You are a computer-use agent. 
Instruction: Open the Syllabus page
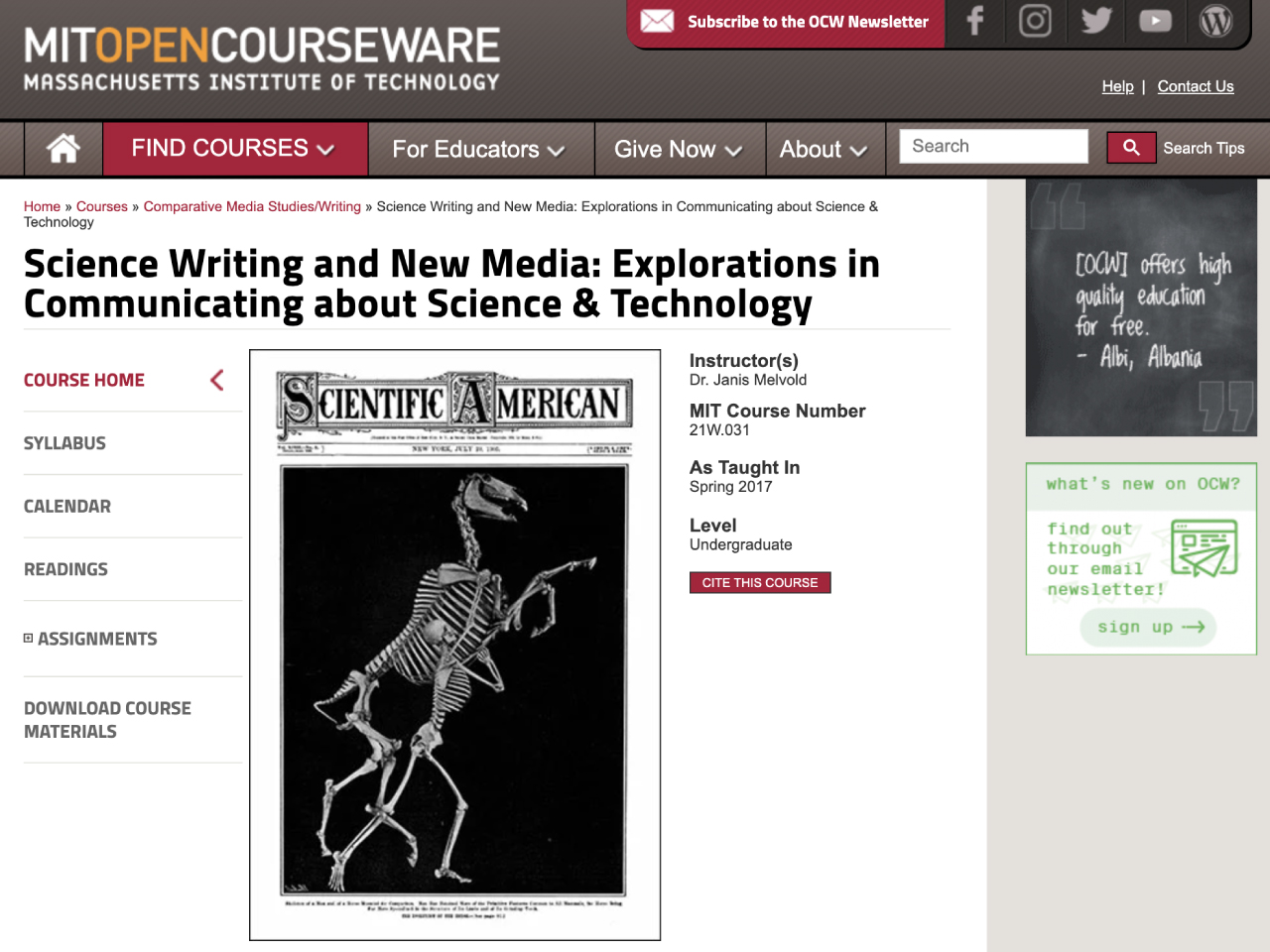point(64,443)
